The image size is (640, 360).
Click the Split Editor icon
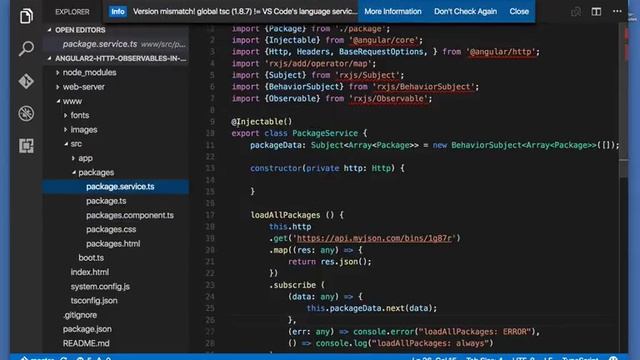(x=596, y=11)
